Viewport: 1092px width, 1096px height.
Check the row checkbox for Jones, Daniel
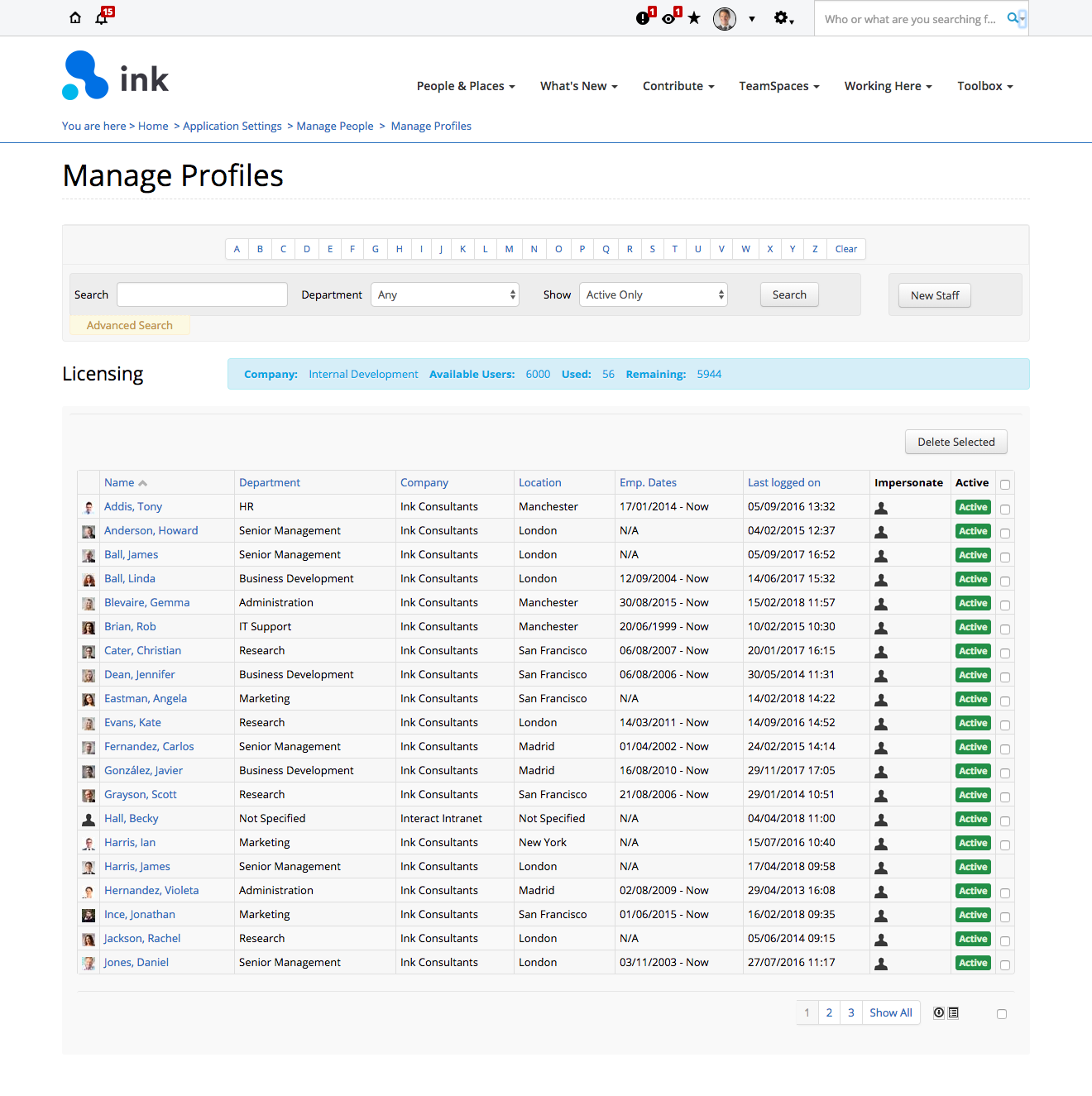click(x=1005, y=964)
